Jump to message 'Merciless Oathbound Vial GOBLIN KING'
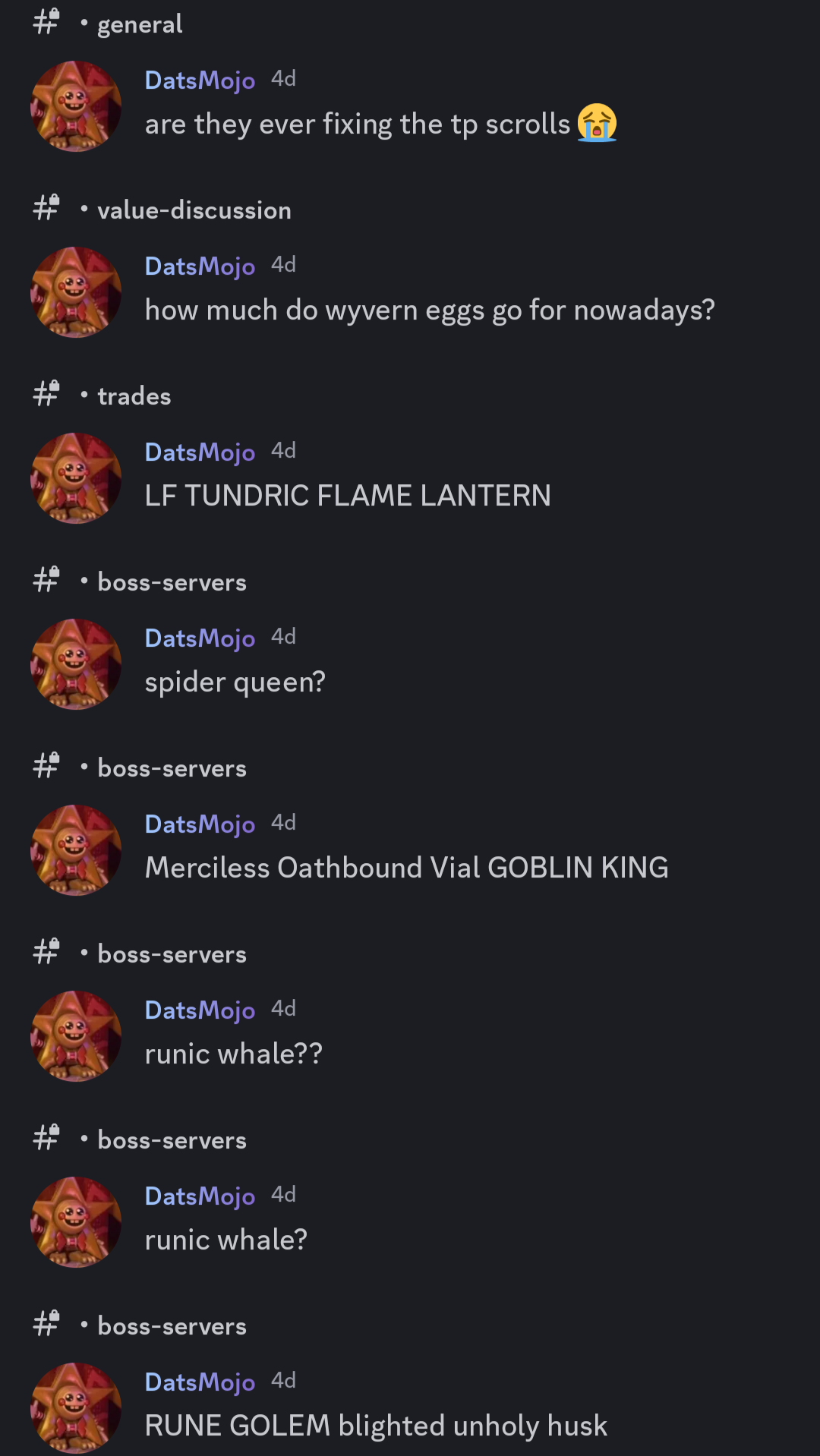 point(407,868)
